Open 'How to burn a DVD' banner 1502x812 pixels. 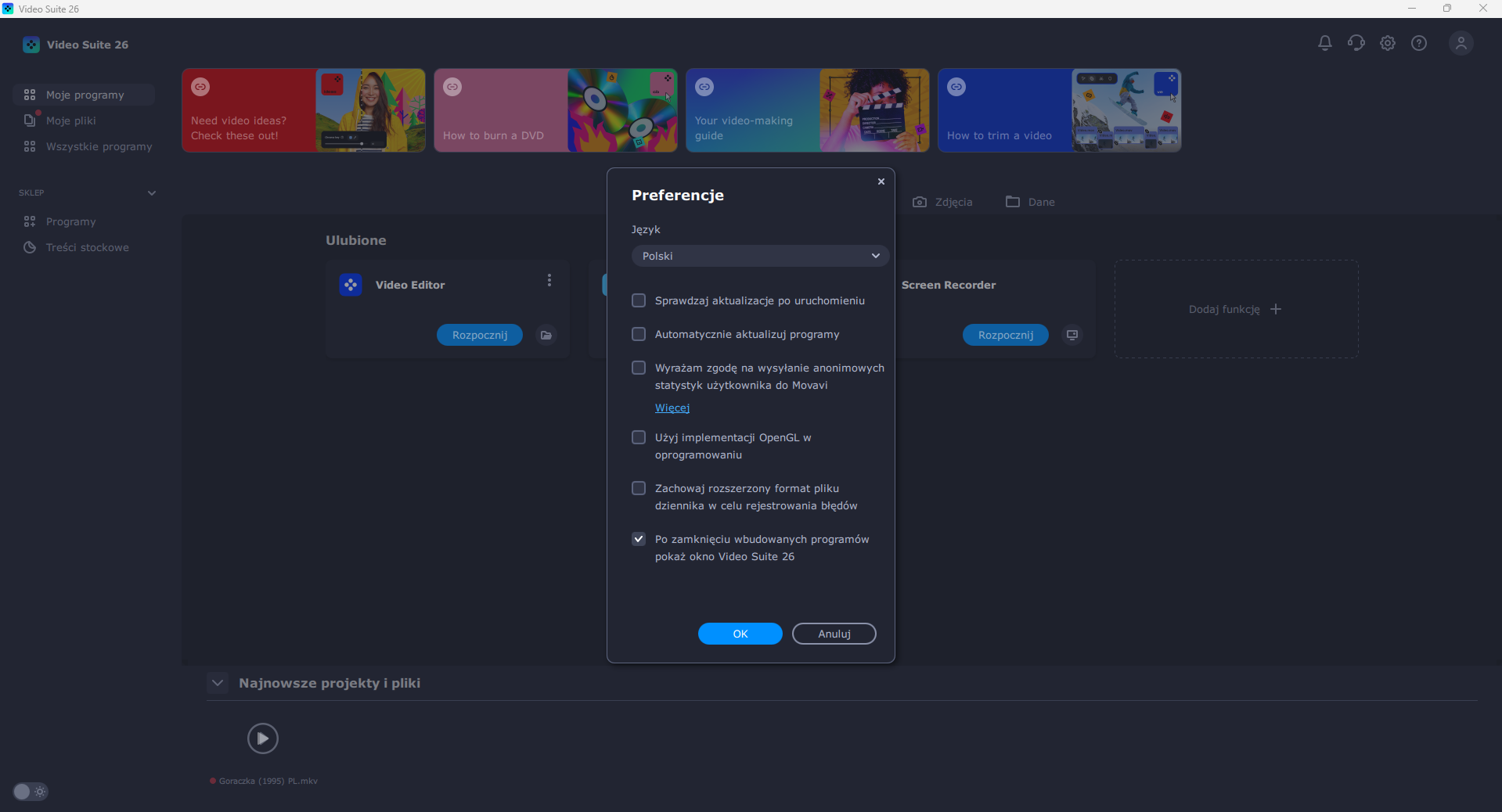pos(556,110)
